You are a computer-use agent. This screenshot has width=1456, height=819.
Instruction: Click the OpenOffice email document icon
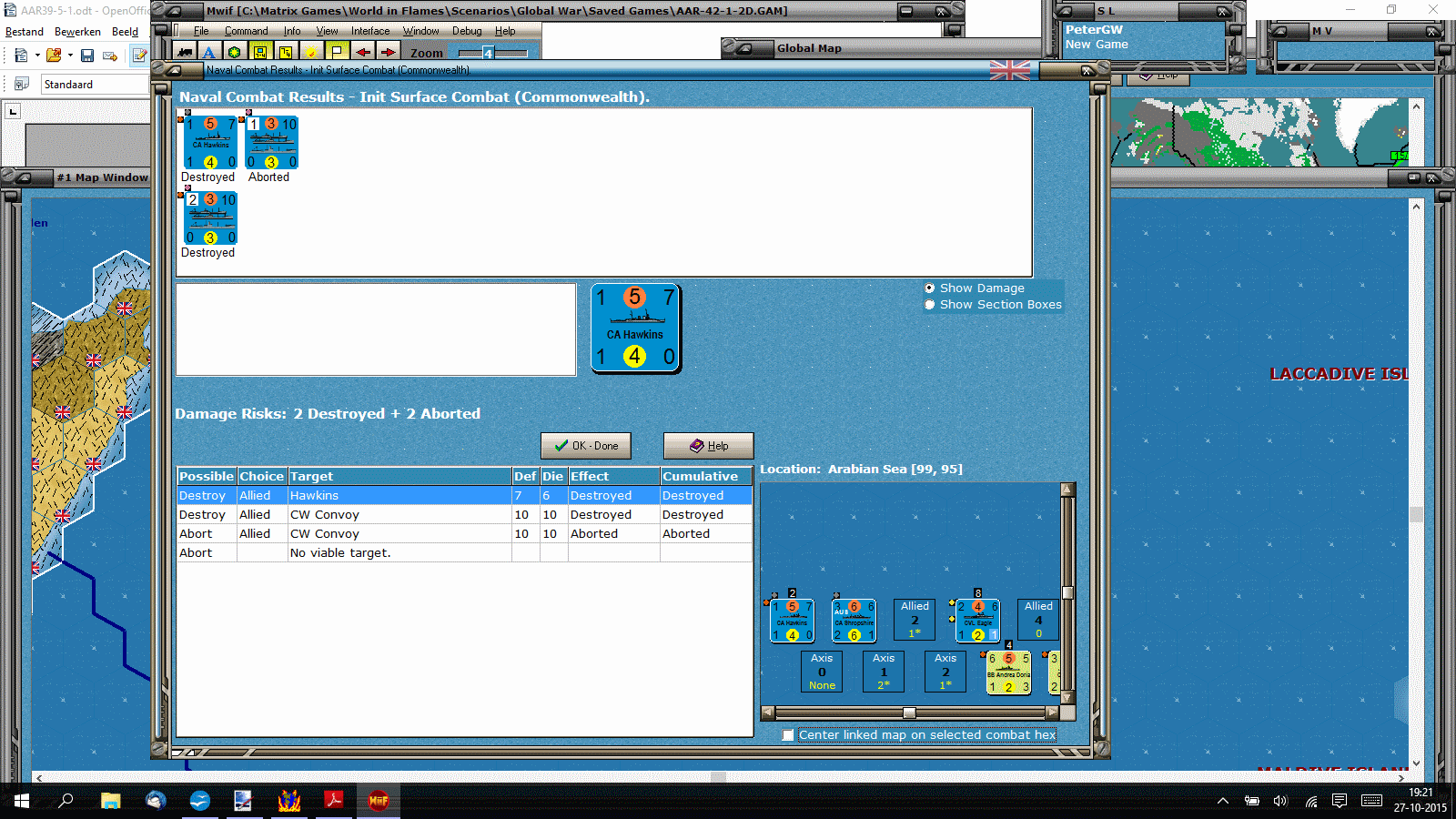110,56
